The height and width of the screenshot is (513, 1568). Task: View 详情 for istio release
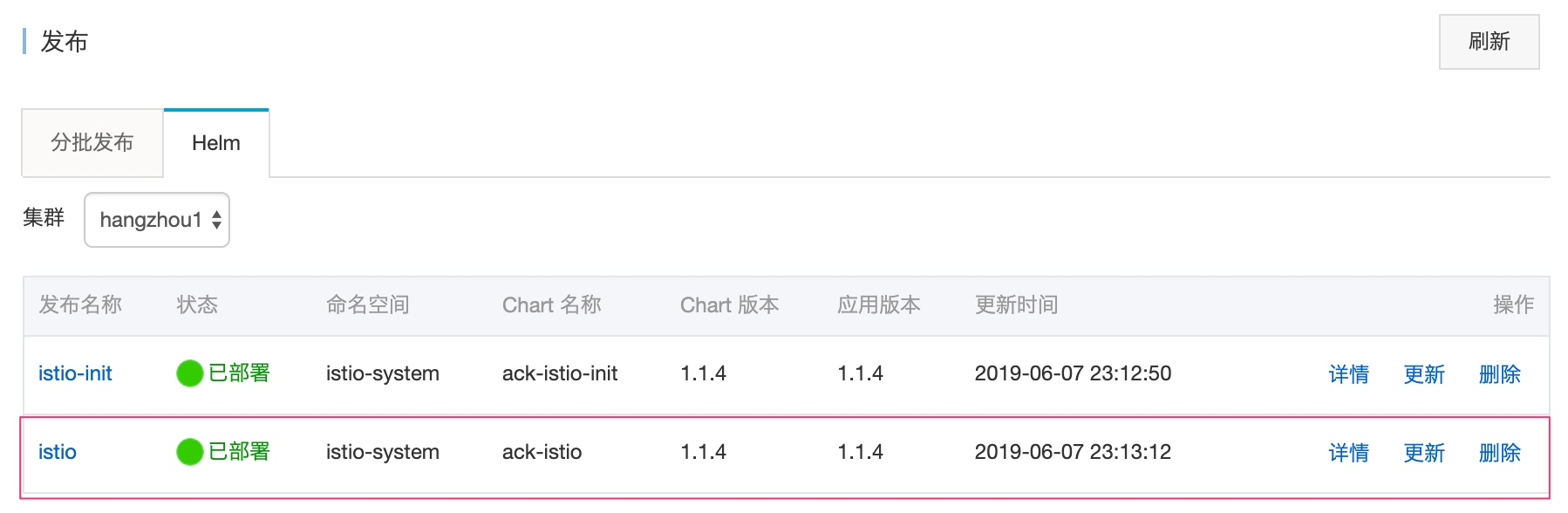(1348, 453)
